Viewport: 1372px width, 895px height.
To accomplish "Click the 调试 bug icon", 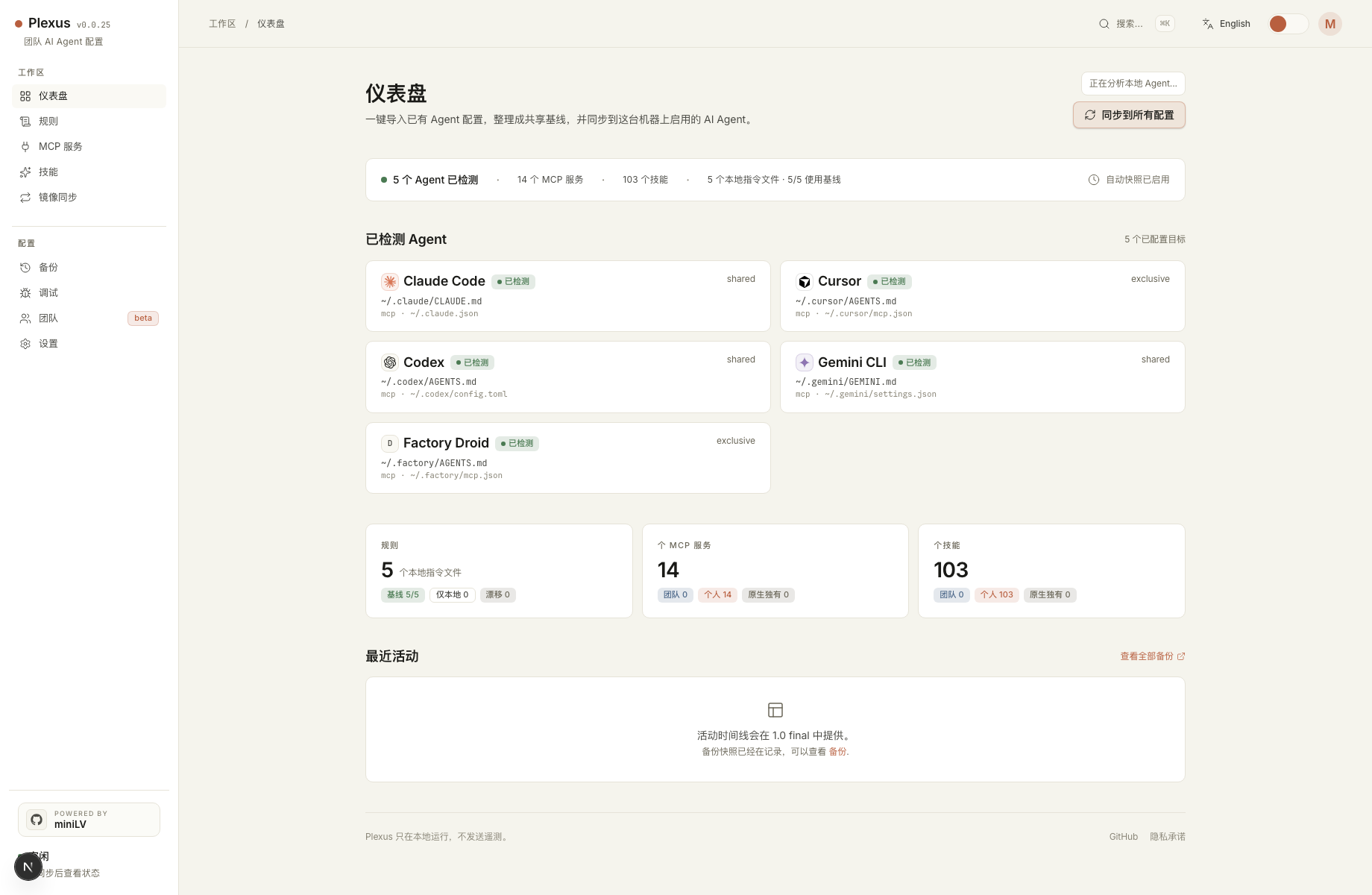I will (x=25, y=293).
